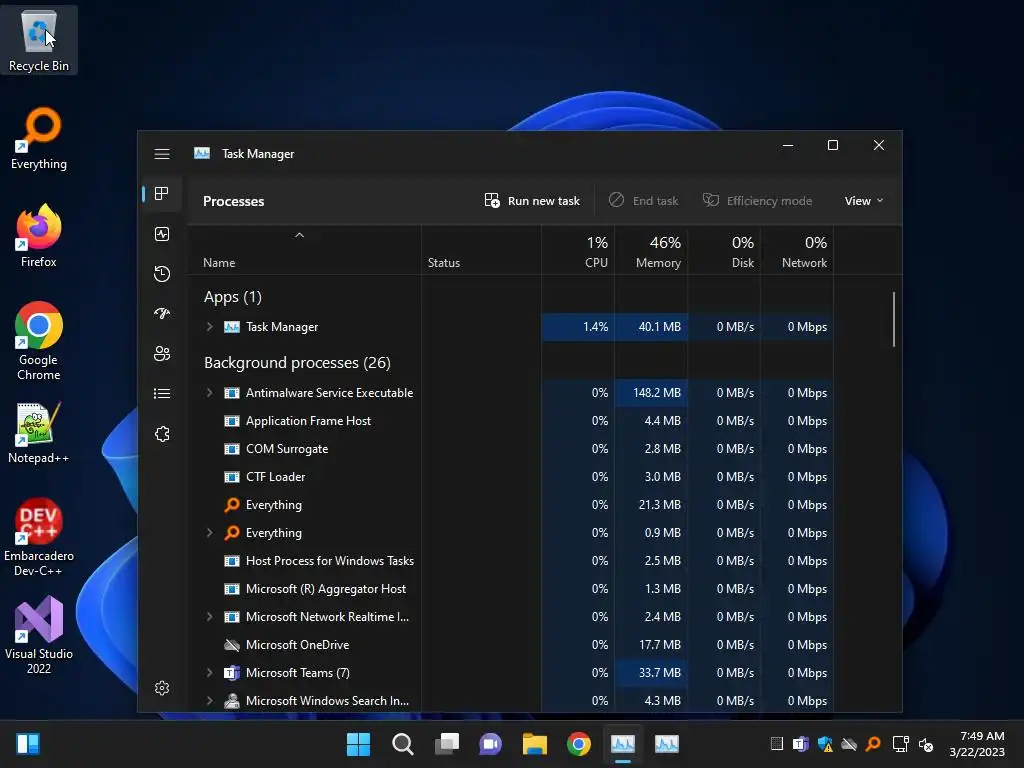
Task: Click the Efficiency mode button
Action: [x=758, y=200]
